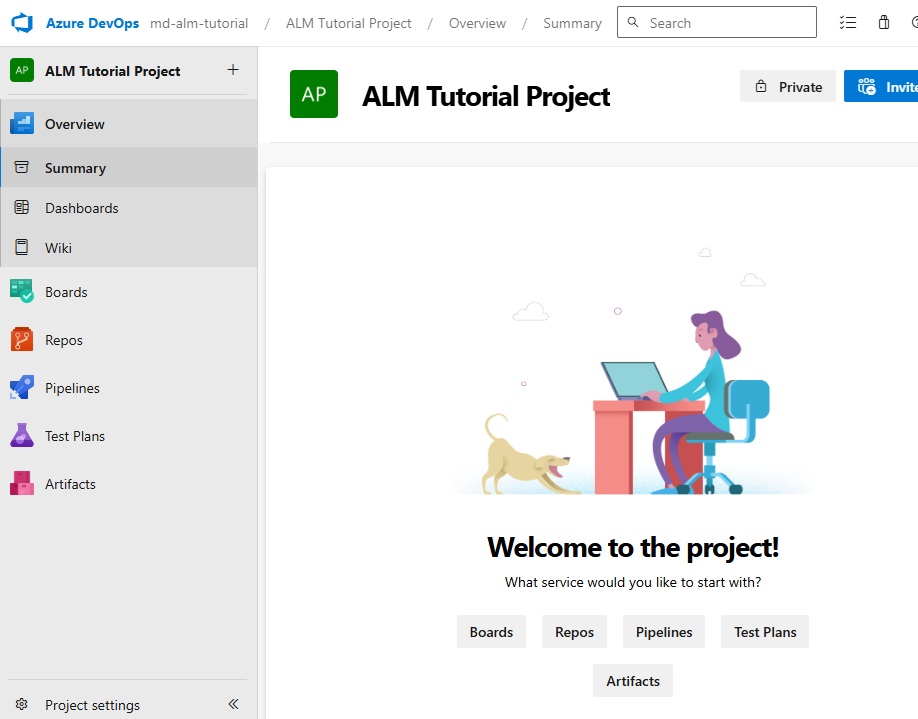918x719 pixels.
Task: Open md-alm-tutorial organization breadcrumb
Action: pyautogui.click(x=199, y=23)
